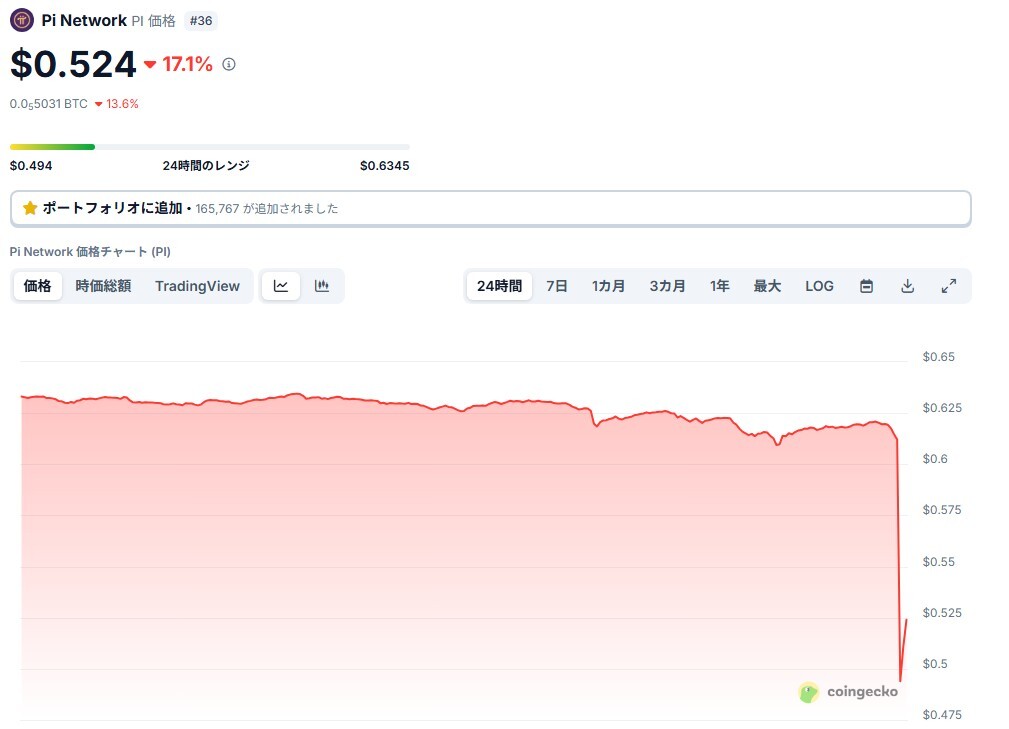Select the 7日 time range
Screen dimensions: 1009x729
(557, 286)
